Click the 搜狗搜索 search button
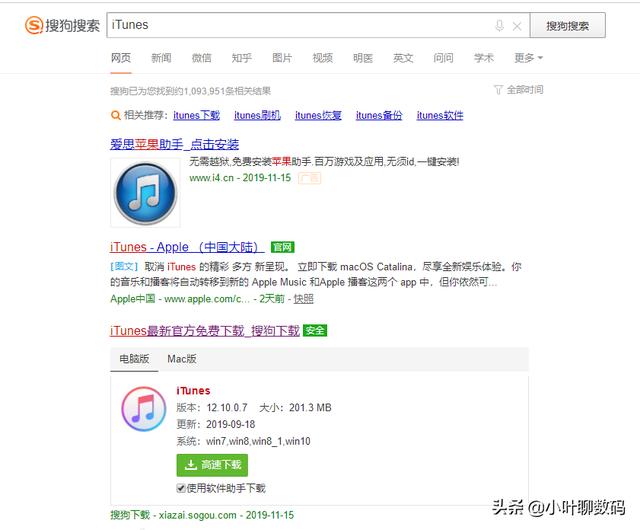640x530 pixels. pos(567,26)
